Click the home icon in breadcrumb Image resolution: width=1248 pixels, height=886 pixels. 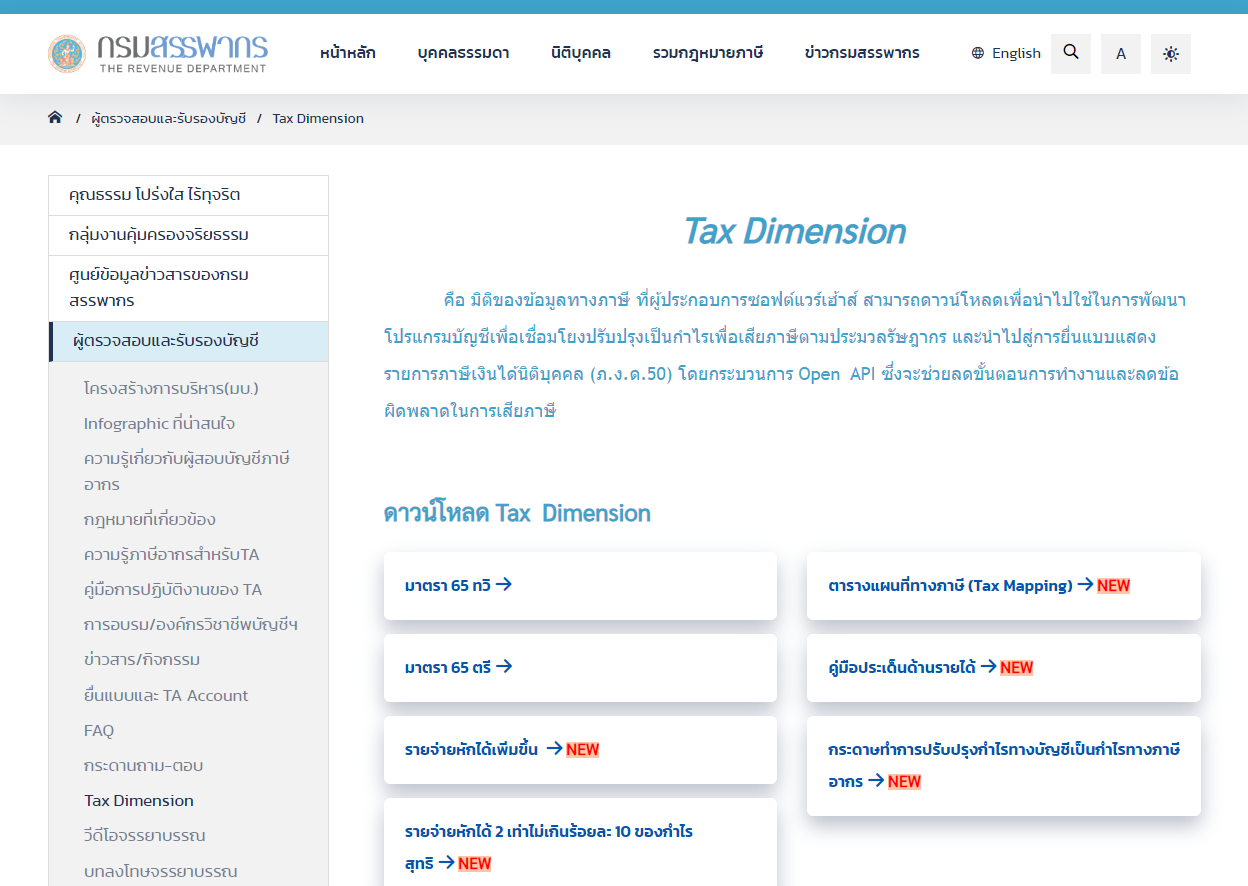coord(55,118)
